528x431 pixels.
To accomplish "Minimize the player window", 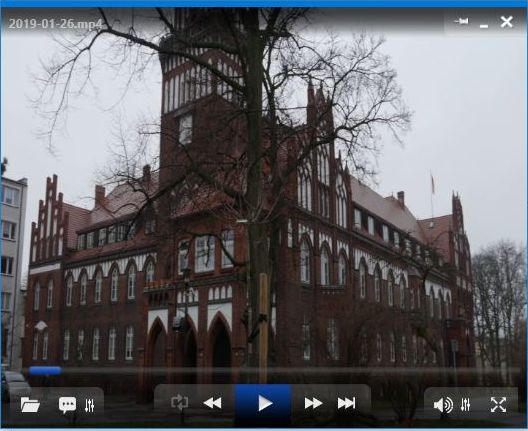I will click(484, 26).
